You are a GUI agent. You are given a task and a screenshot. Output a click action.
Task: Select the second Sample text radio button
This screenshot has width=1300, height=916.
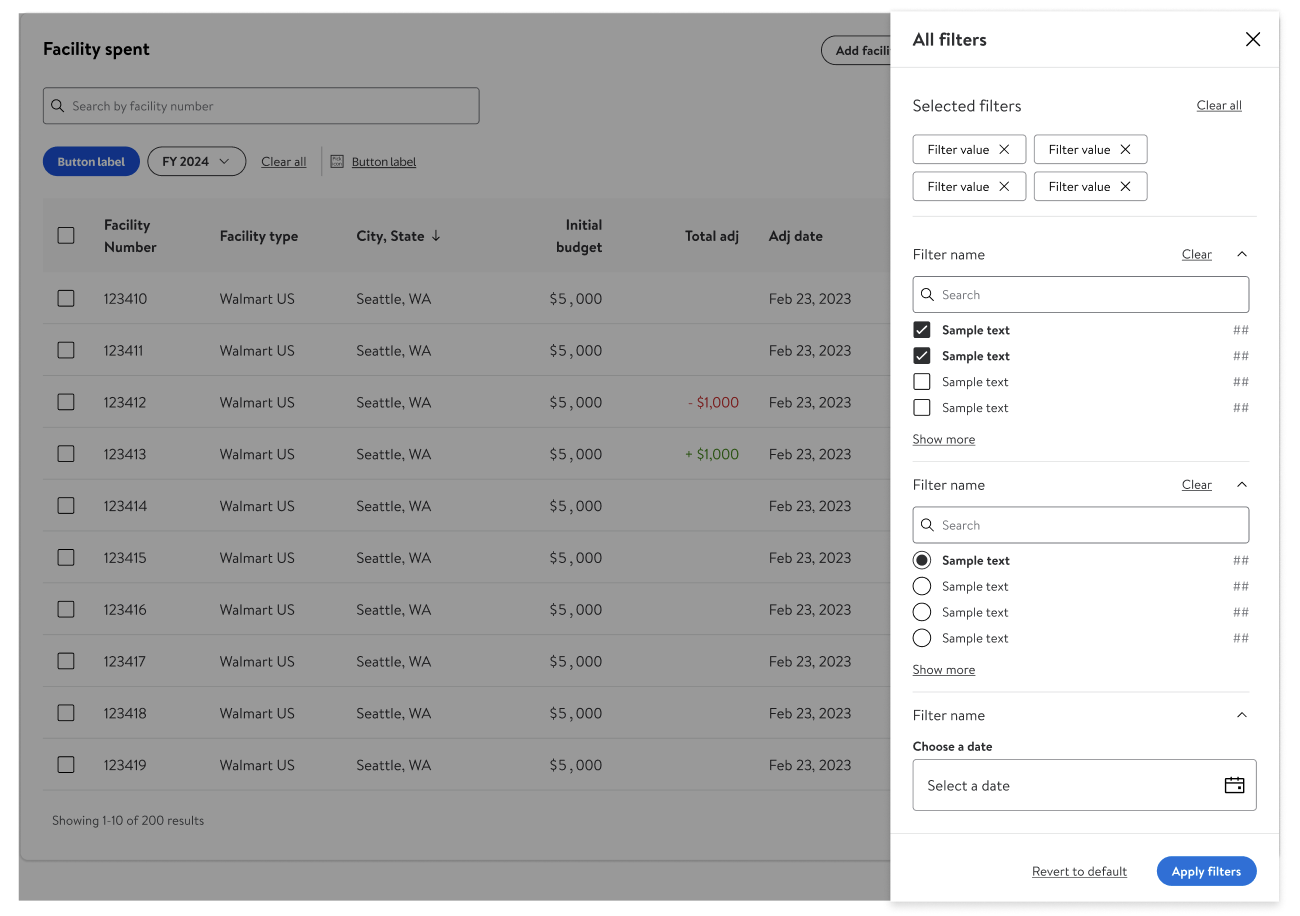click(x=922, y=587)
